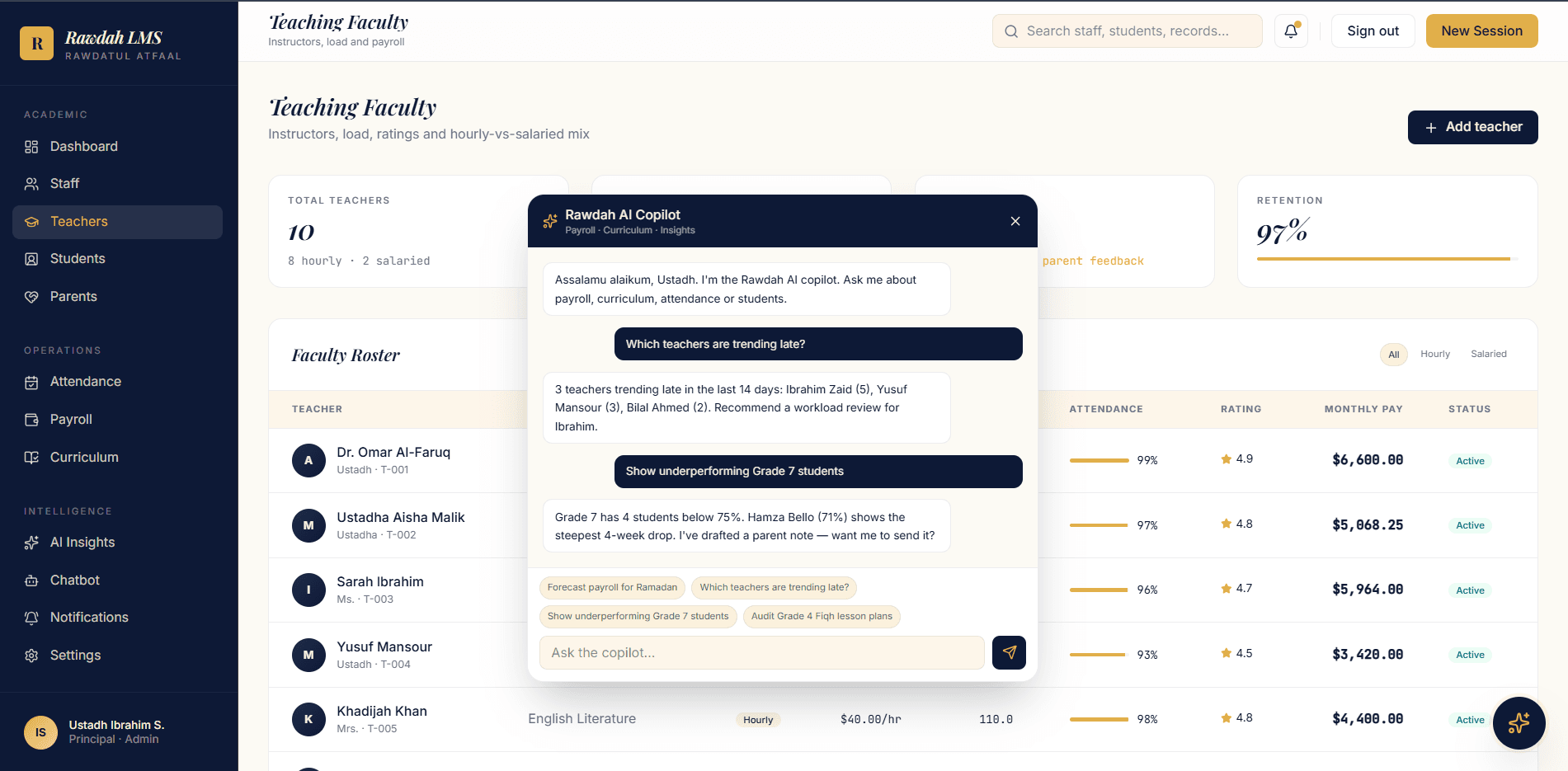Click the Sign out button
This screenshot has height=771, width=1568.
(x=1373, y=31)
